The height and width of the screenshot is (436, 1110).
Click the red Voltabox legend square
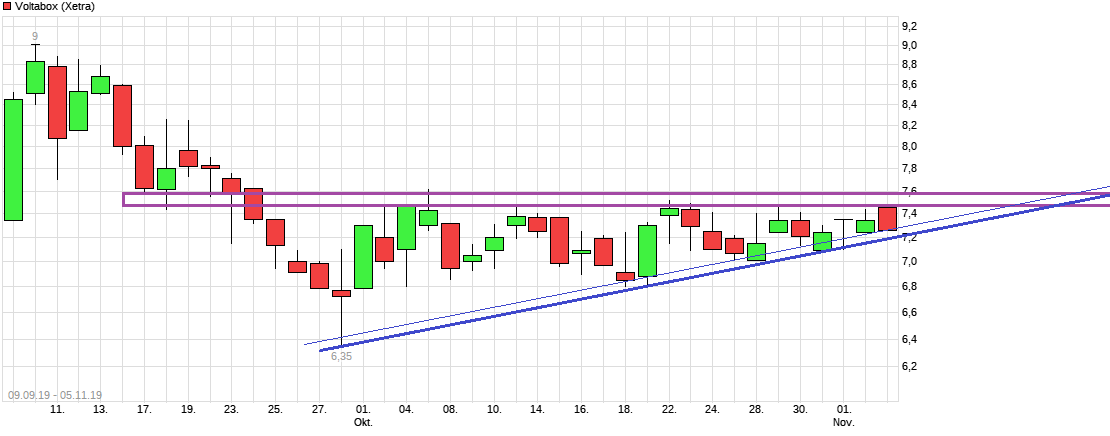coord(6,6)
